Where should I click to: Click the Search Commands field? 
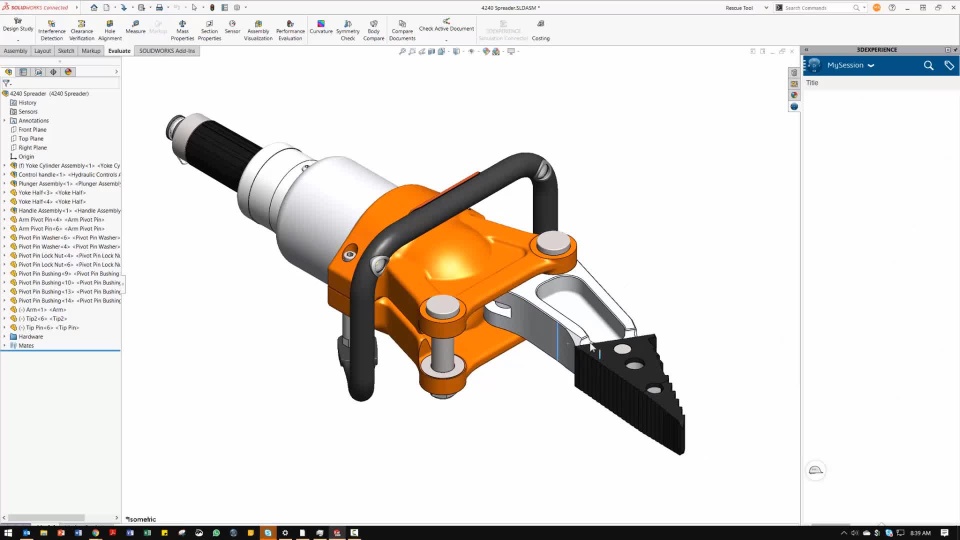(819, 8)
